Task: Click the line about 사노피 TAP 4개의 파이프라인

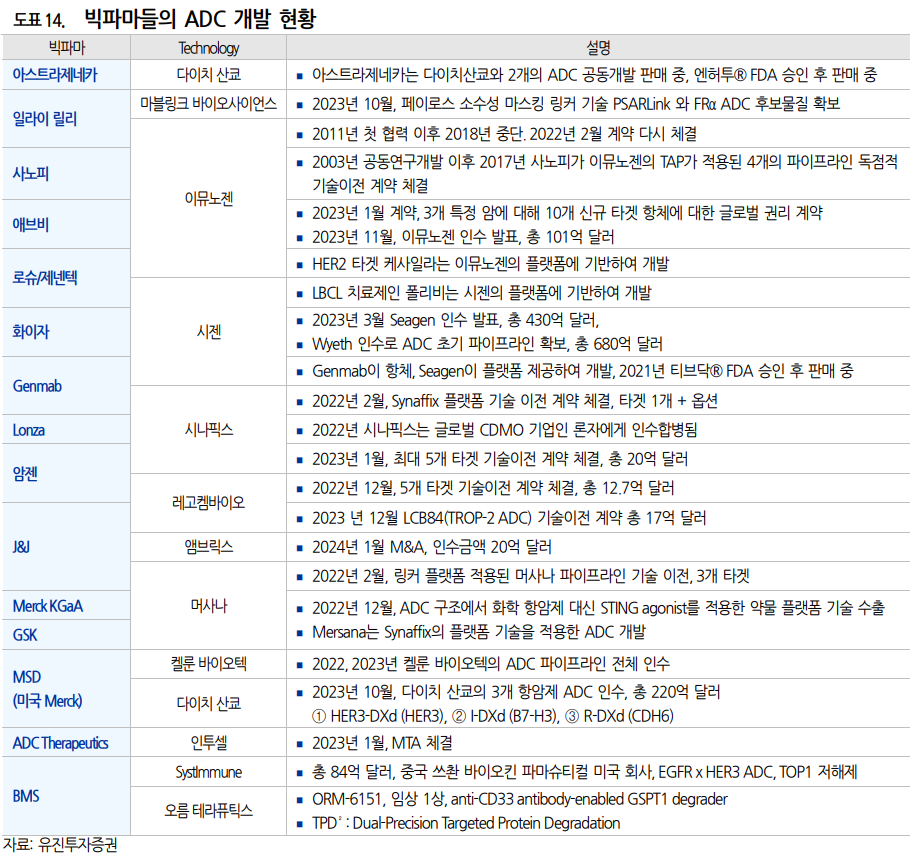Action: point(605,173)
